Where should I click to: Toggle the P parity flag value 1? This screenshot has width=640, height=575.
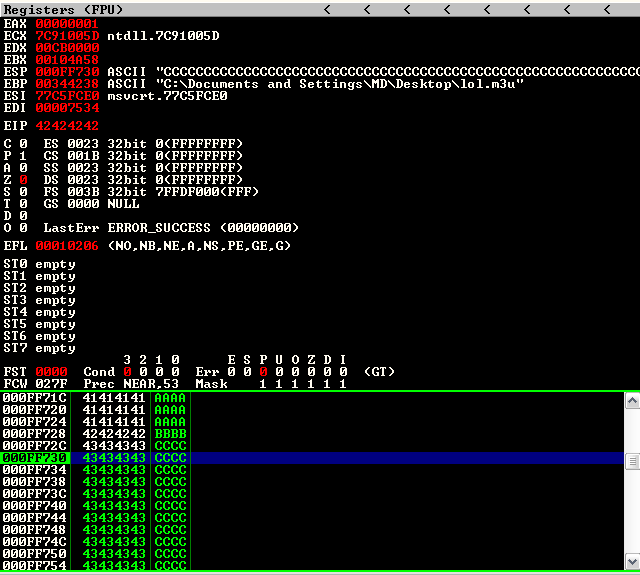23,156
